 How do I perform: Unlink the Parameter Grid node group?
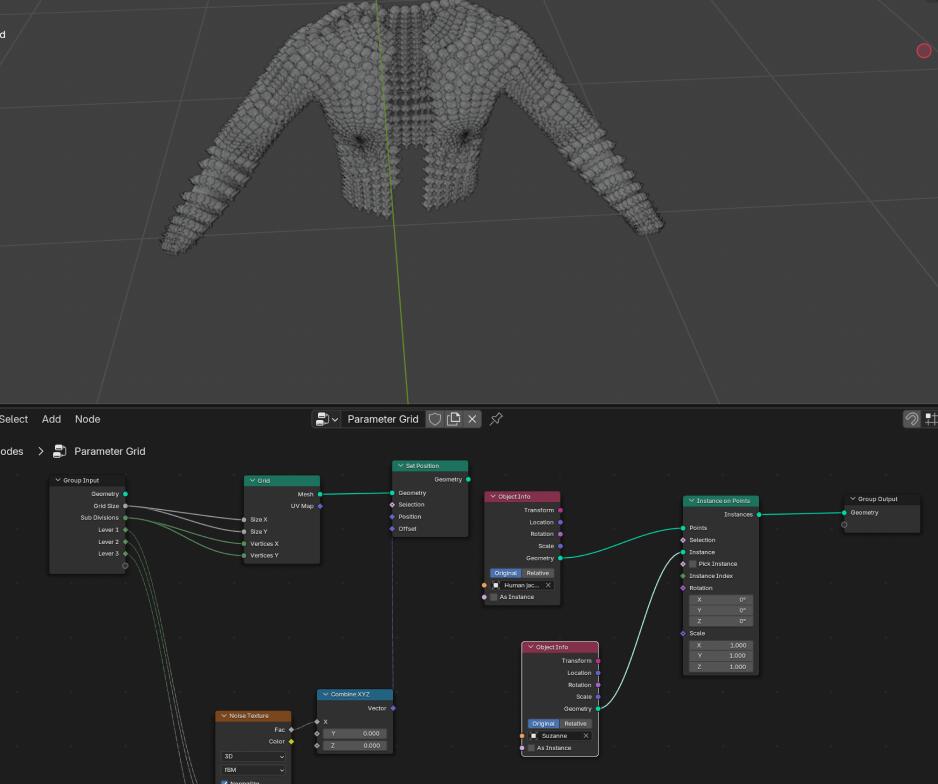(473, 419)
